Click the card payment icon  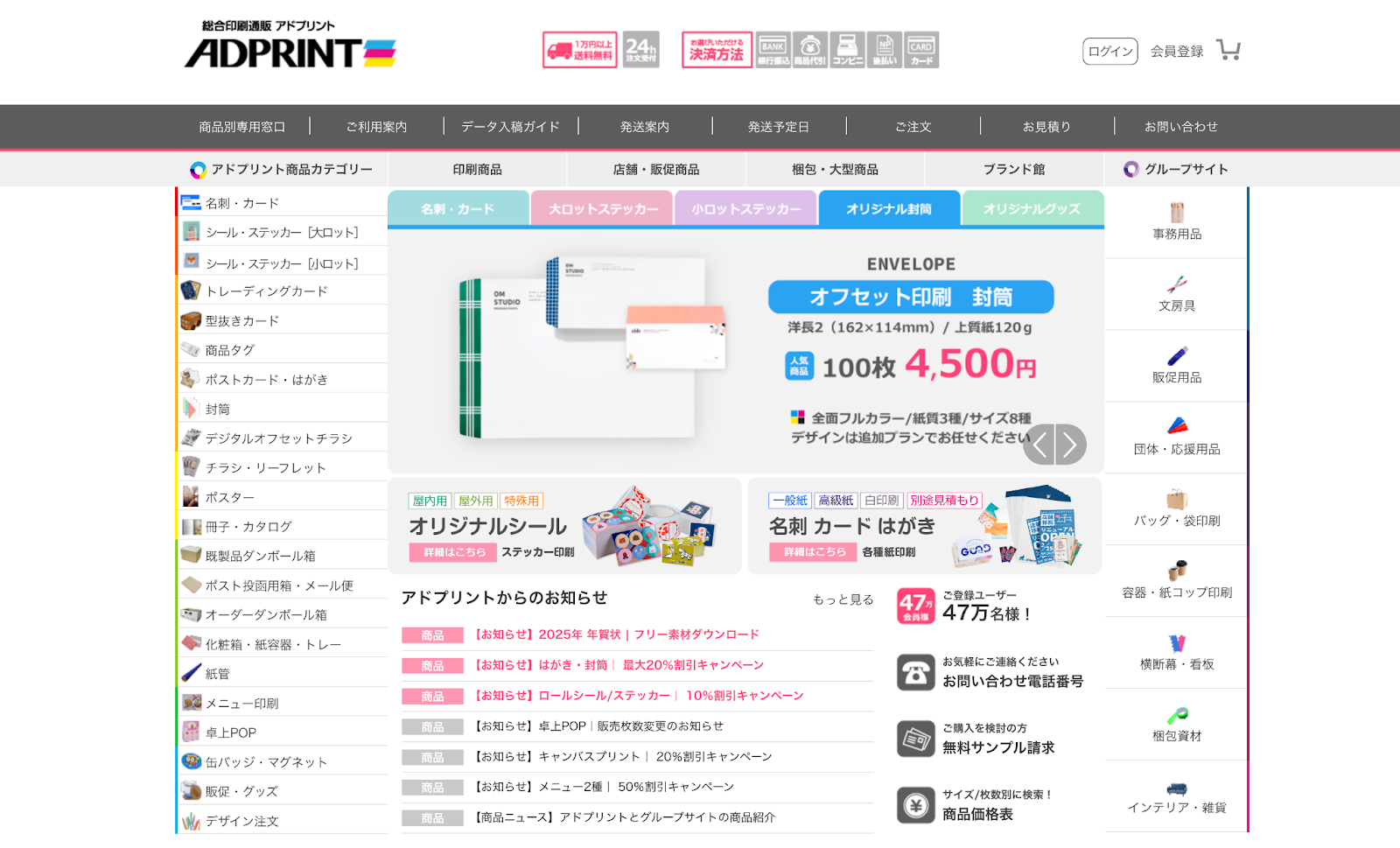[x=921, y=50]
